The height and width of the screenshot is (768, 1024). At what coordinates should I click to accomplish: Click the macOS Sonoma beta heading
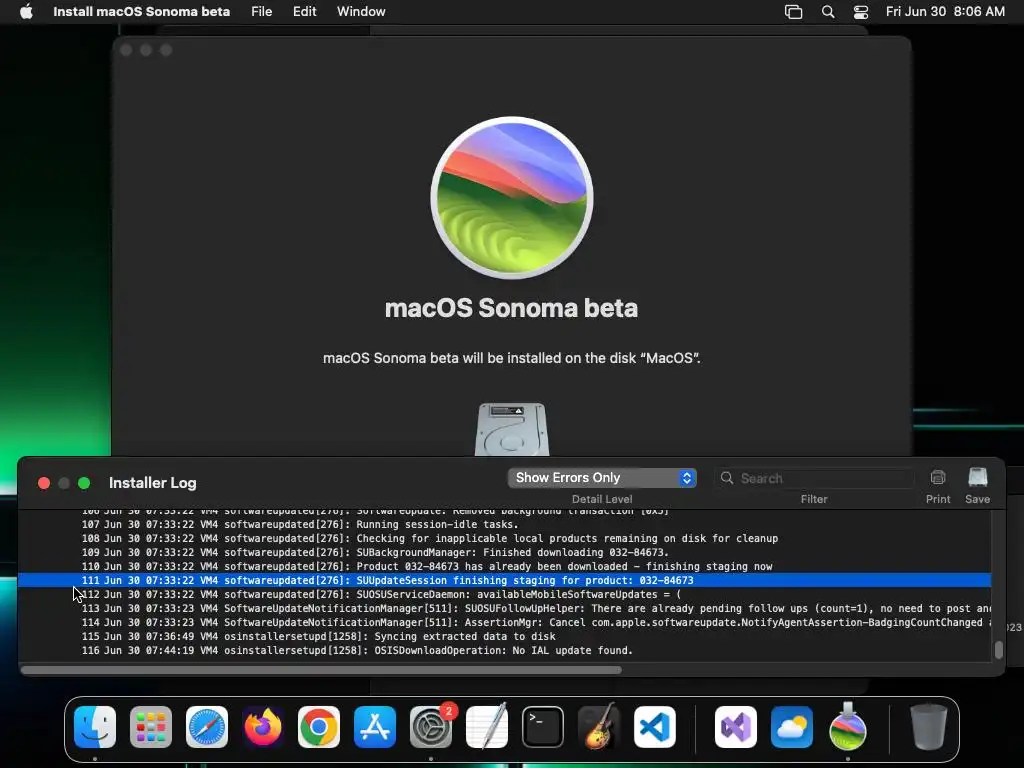(x=511, y=308)
